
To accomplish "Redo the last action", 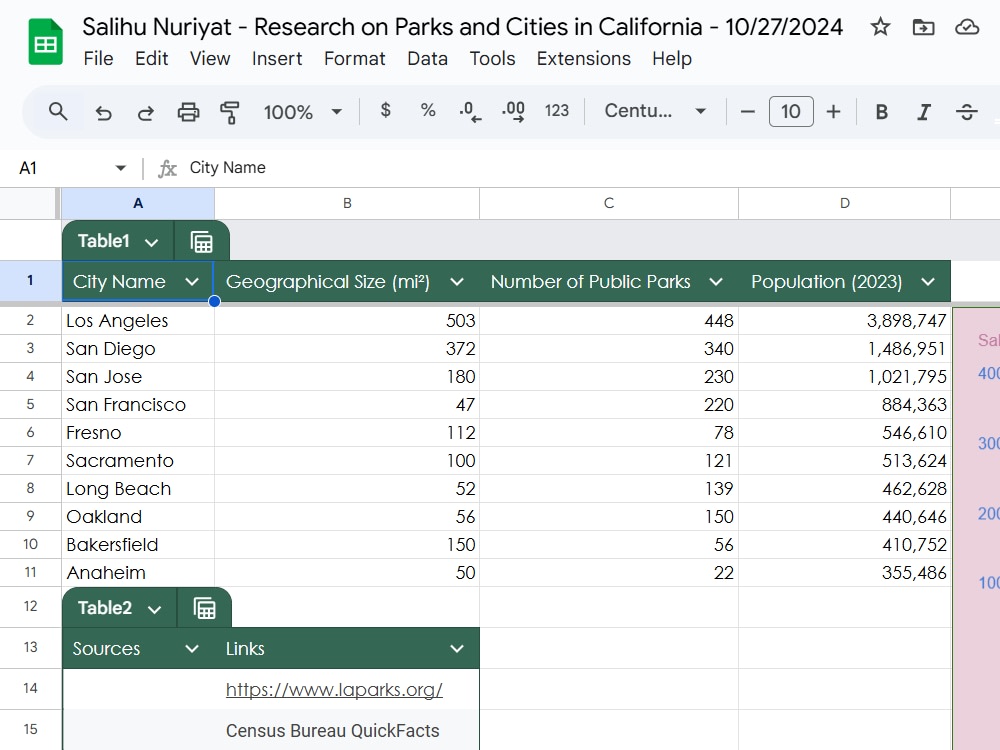I will [x=145, y=113].
